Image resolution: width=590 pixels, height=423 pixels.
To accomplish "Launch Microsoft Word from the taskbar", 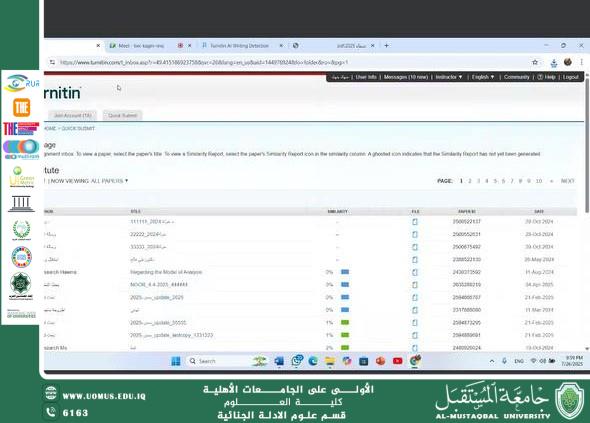I will click(279, 361).
